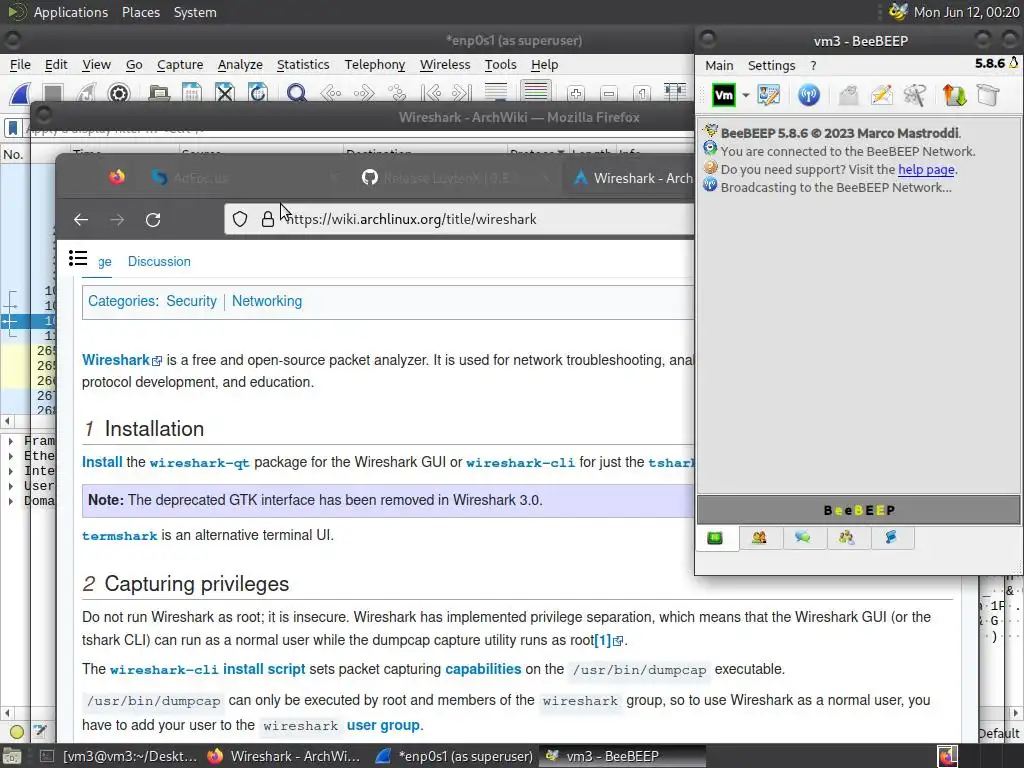Screen dimensions: 1024x768
Task: Click Go to specified packet icon in Wireshark
Action: (x=397, y=93)
